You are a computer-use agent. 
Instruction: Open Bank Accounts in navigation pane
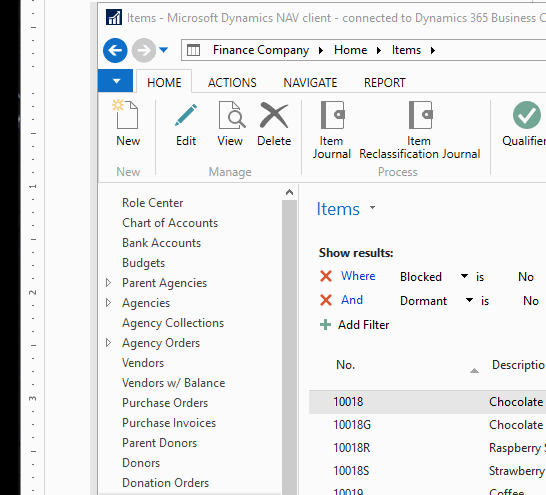162,243
